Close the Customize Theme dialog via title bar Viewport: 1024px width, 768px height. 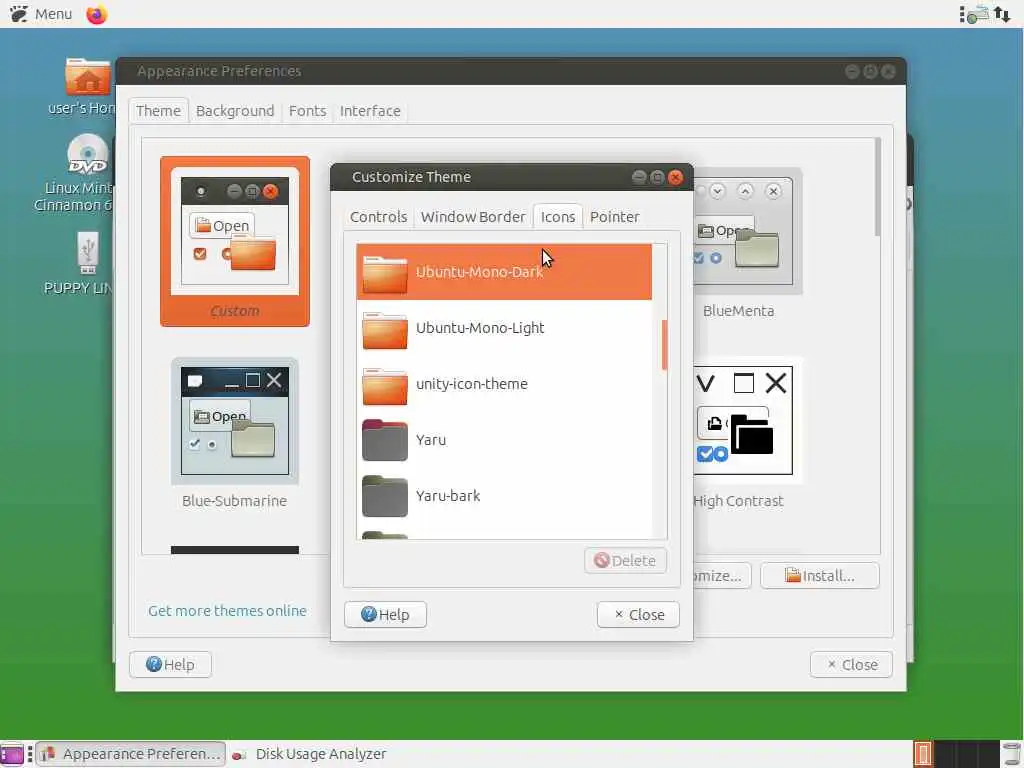[x=675, y=177]
